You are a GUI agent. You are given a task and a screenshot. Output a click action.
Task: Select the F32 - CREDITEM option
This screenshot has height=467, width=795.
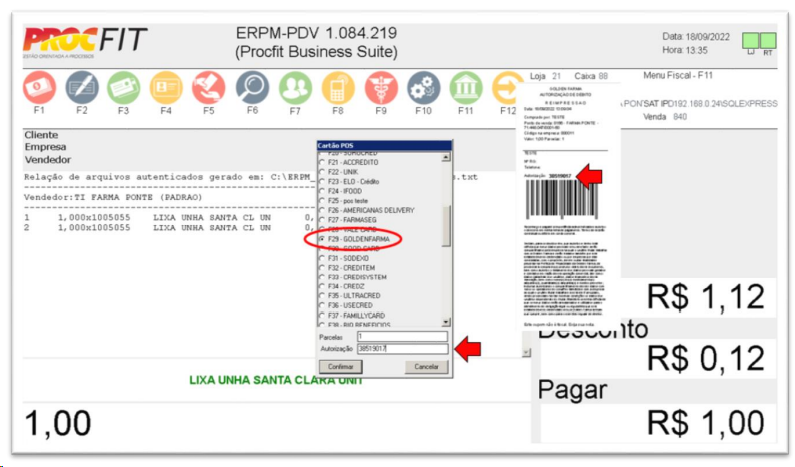[347, 268]
